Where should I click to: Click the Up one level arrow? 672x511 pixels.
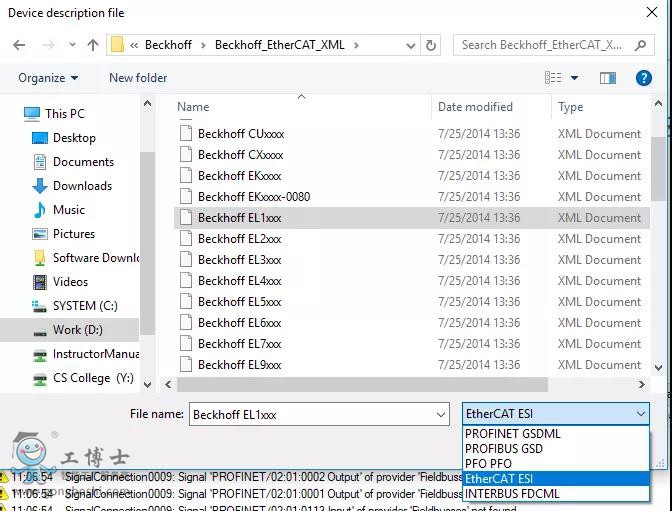tap(93, 45)
